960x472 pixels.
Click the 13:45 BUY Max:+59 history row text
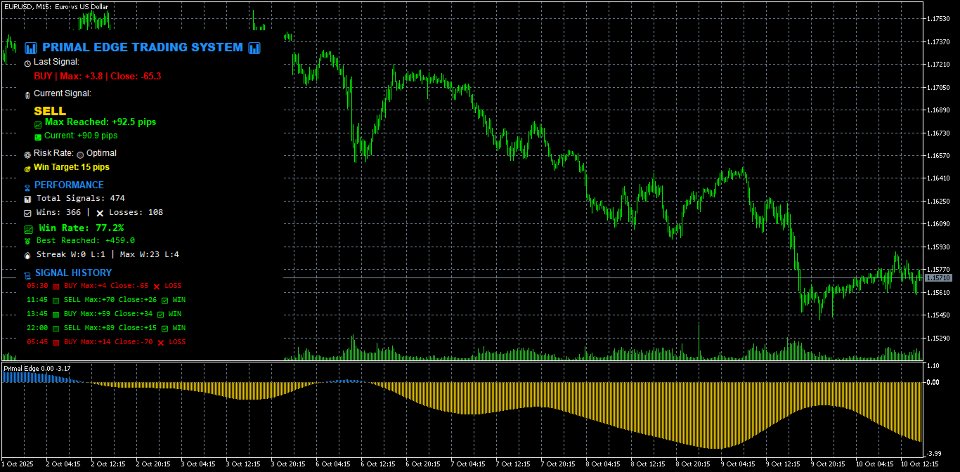pos(102,314)
